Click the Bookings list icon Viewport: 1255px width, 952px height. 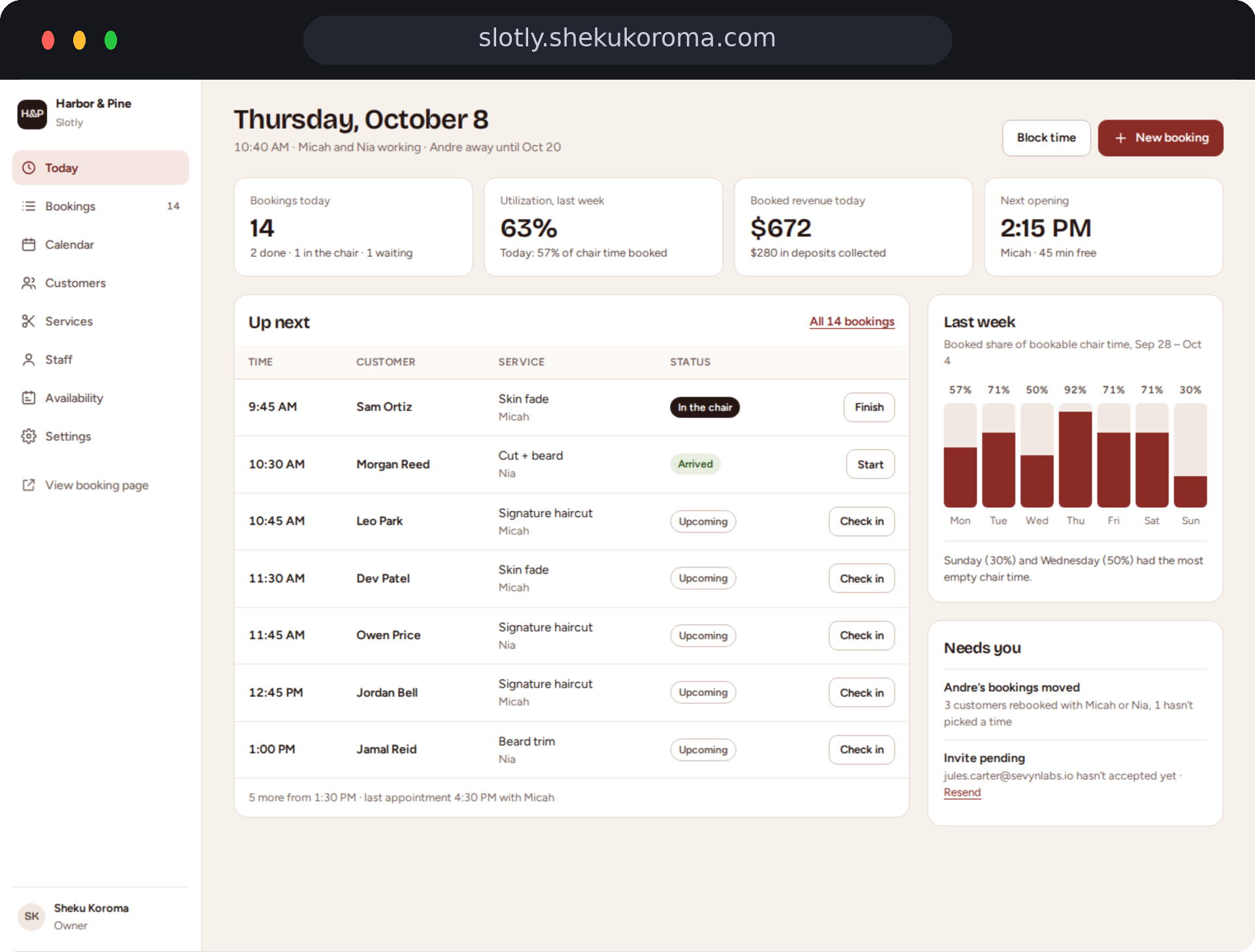[29, 206]
